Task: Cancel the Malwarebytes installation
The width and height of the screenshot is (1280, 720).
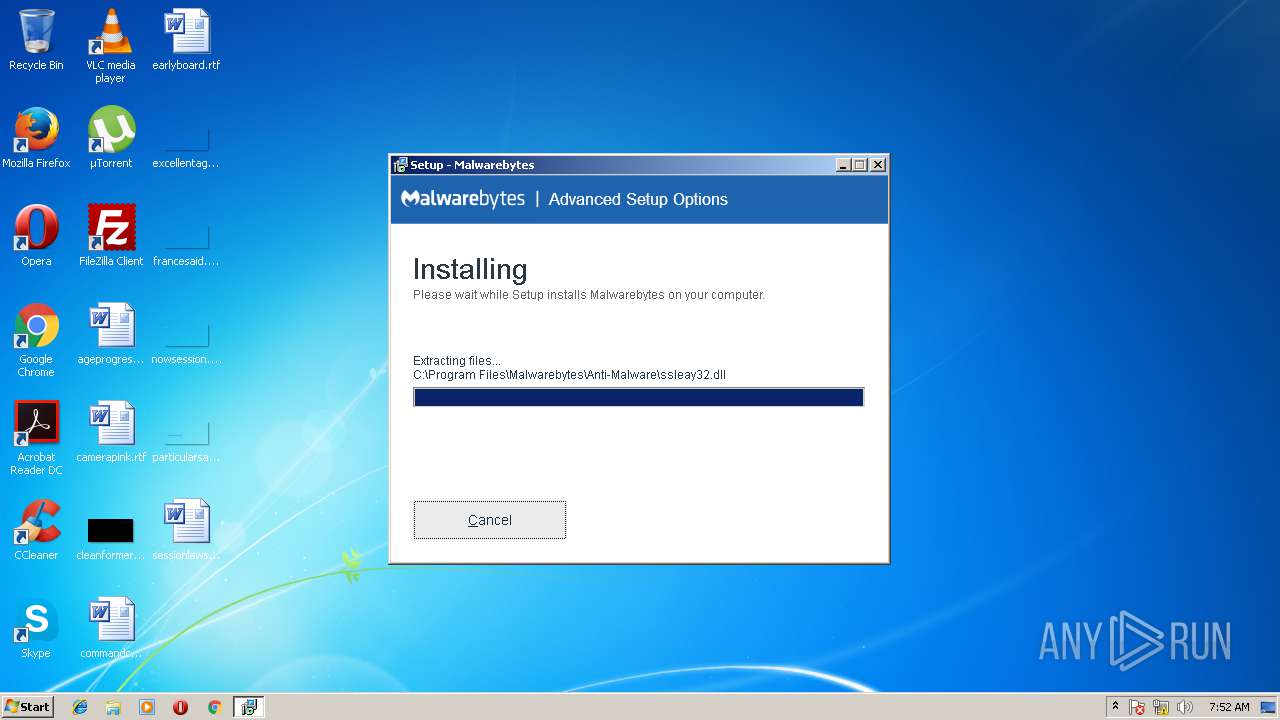Action: 490,520
